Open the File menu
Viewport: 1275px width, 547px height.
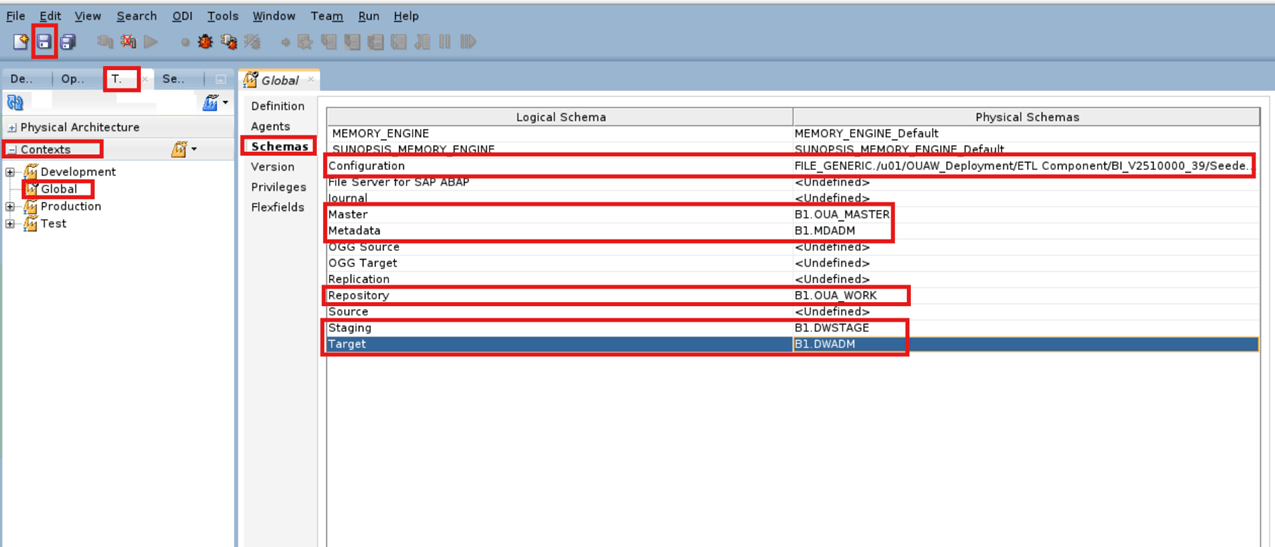pos(16,16)
